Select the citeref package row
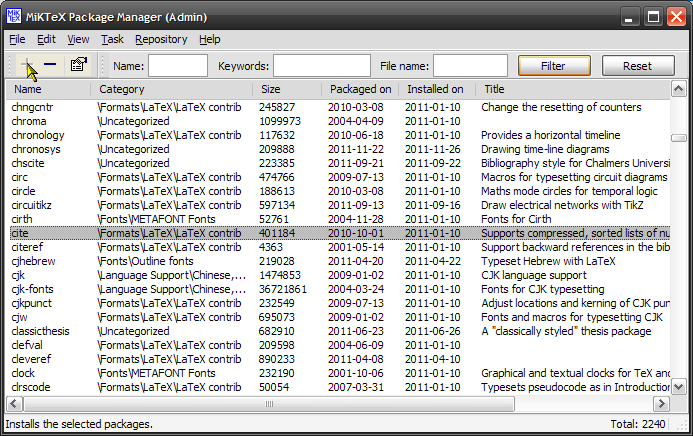Viewport: 693px width, 436px height. pyautogui.click(x=338, y=247)
